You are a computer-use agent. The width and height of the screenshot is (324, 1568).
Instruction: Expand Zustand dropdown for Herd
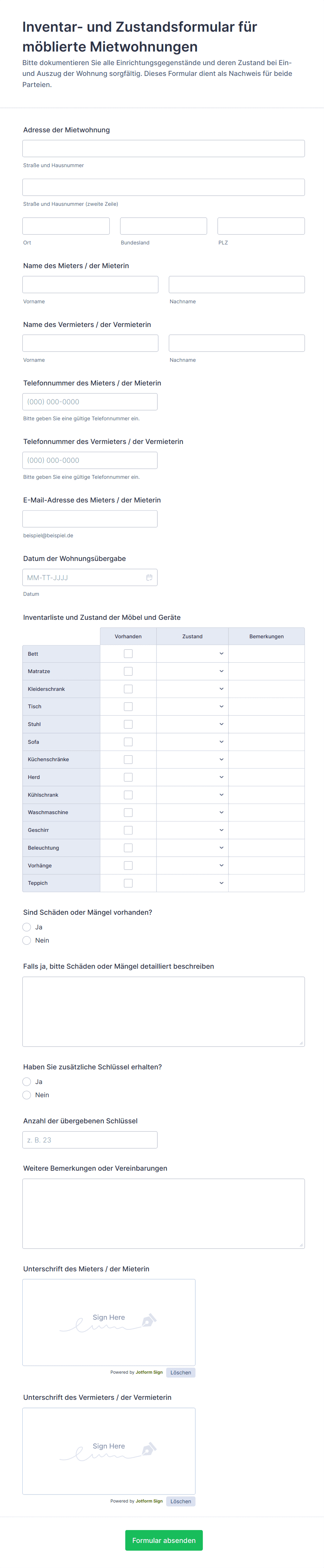point(192,777)
